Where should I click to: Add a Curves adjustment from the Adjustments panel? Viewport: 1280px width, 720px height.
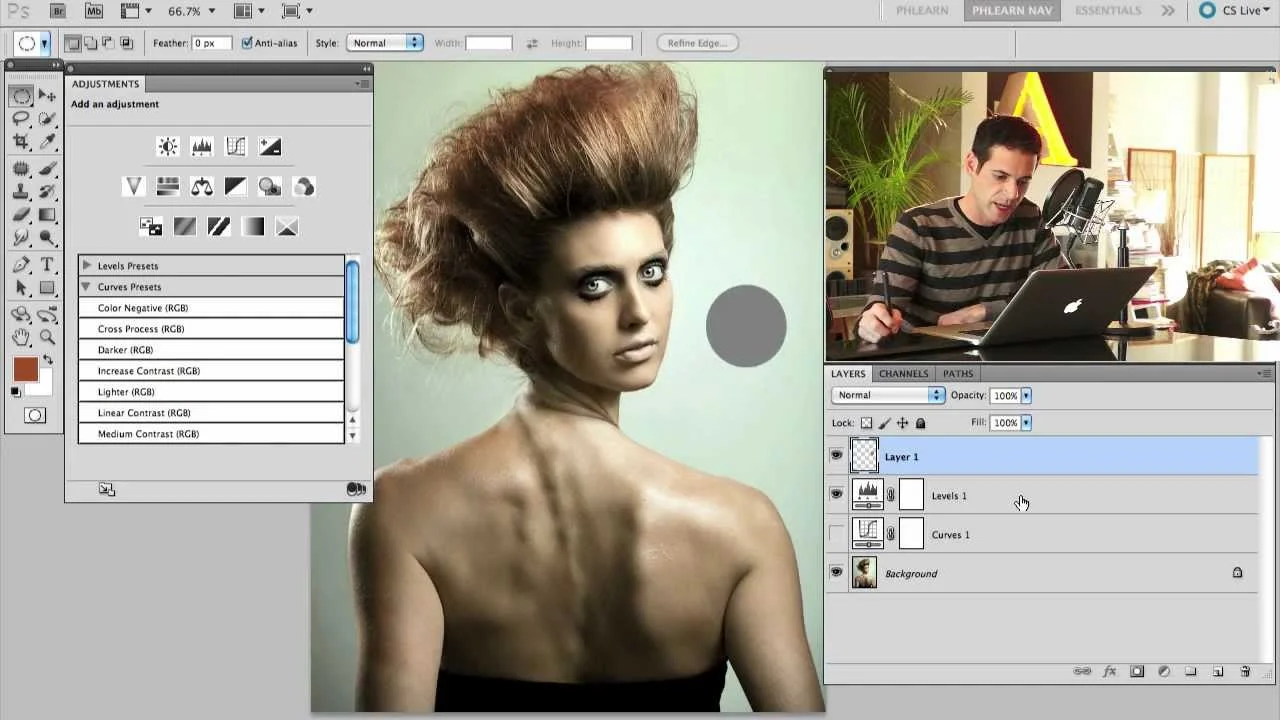(235, 146)
